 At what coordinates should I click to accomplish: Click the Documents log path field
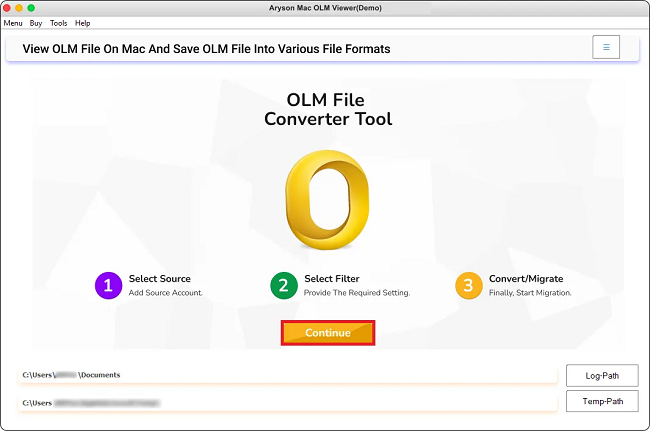pos(288,375)
